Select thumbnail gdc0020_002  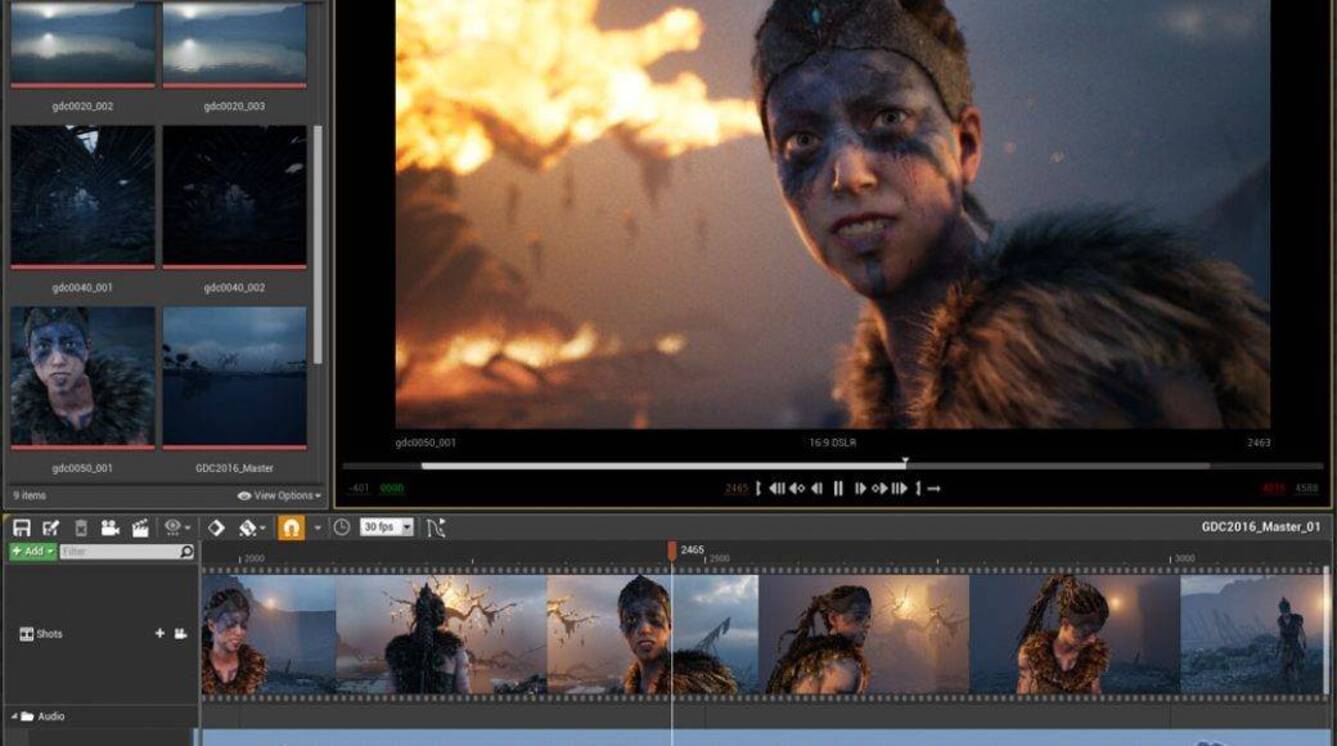click(83, 43)
